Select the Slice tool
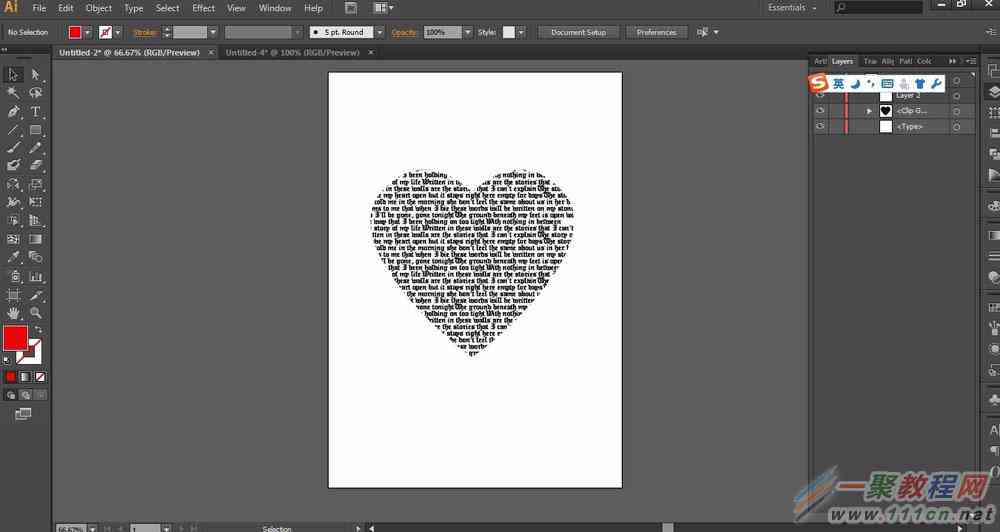 click(x=36, y=295)
